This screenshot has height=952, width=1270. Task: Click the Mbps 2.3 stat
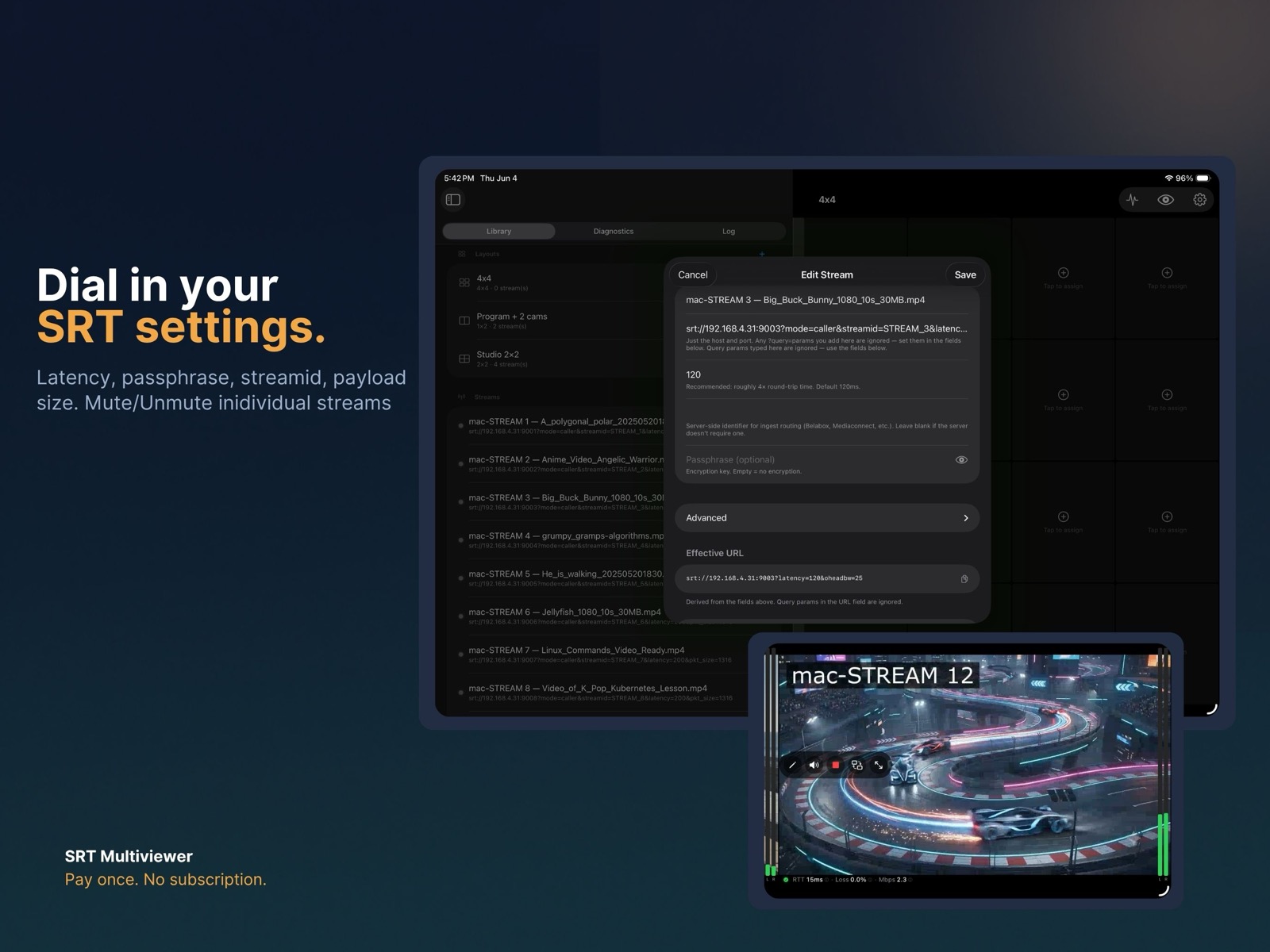(x=892, y=880)
